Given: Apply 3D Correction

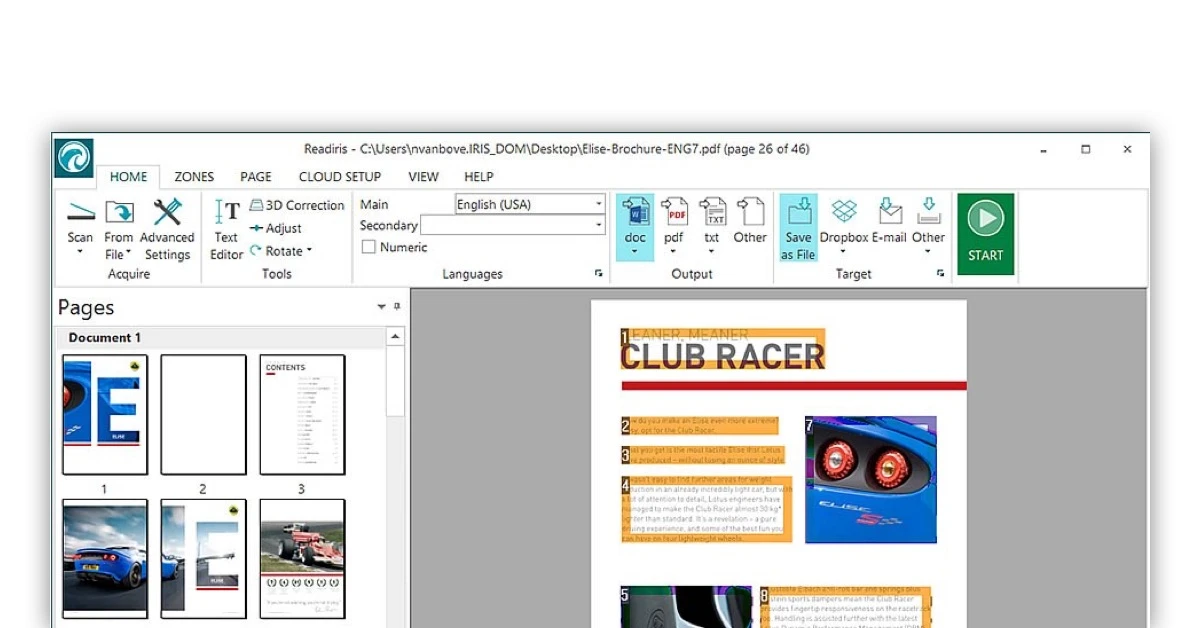Looking at the screenshot, I should [297, 205].
